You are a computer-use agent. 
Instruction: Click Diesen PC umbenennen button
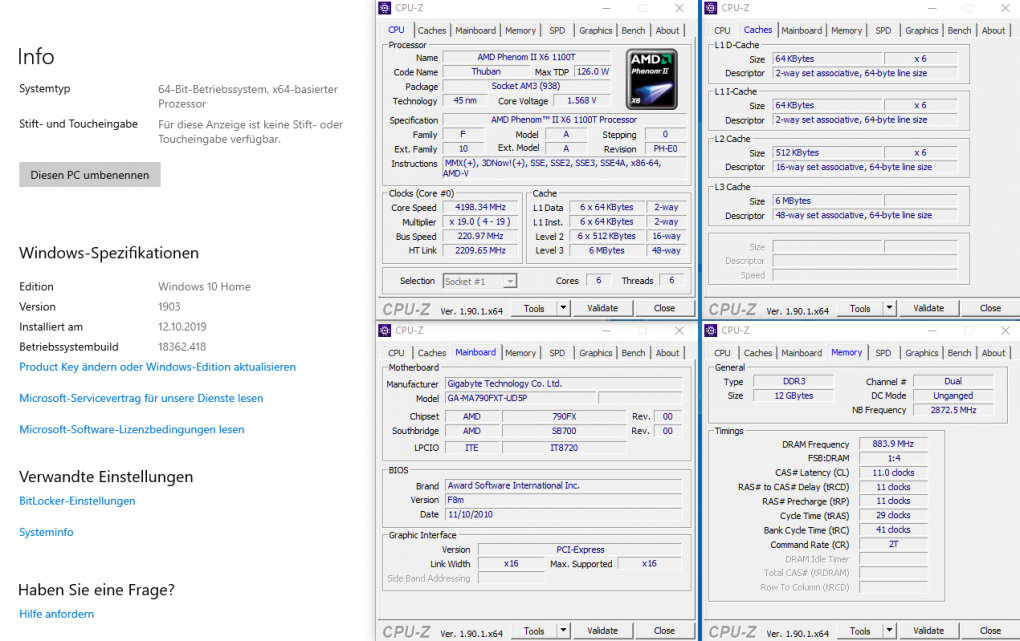[90, 175]
